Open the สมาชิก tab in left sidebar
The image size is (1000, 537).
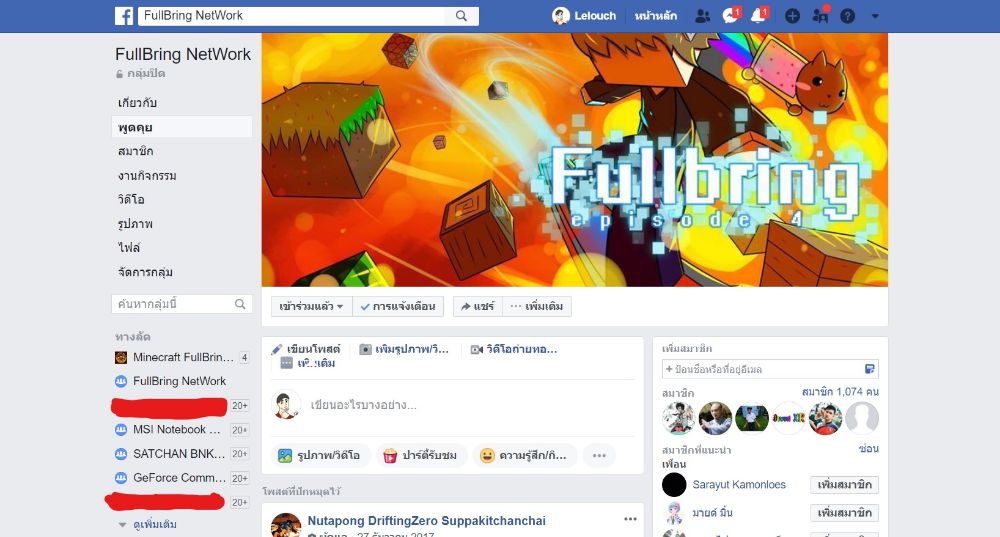click(x=136, y=151)
